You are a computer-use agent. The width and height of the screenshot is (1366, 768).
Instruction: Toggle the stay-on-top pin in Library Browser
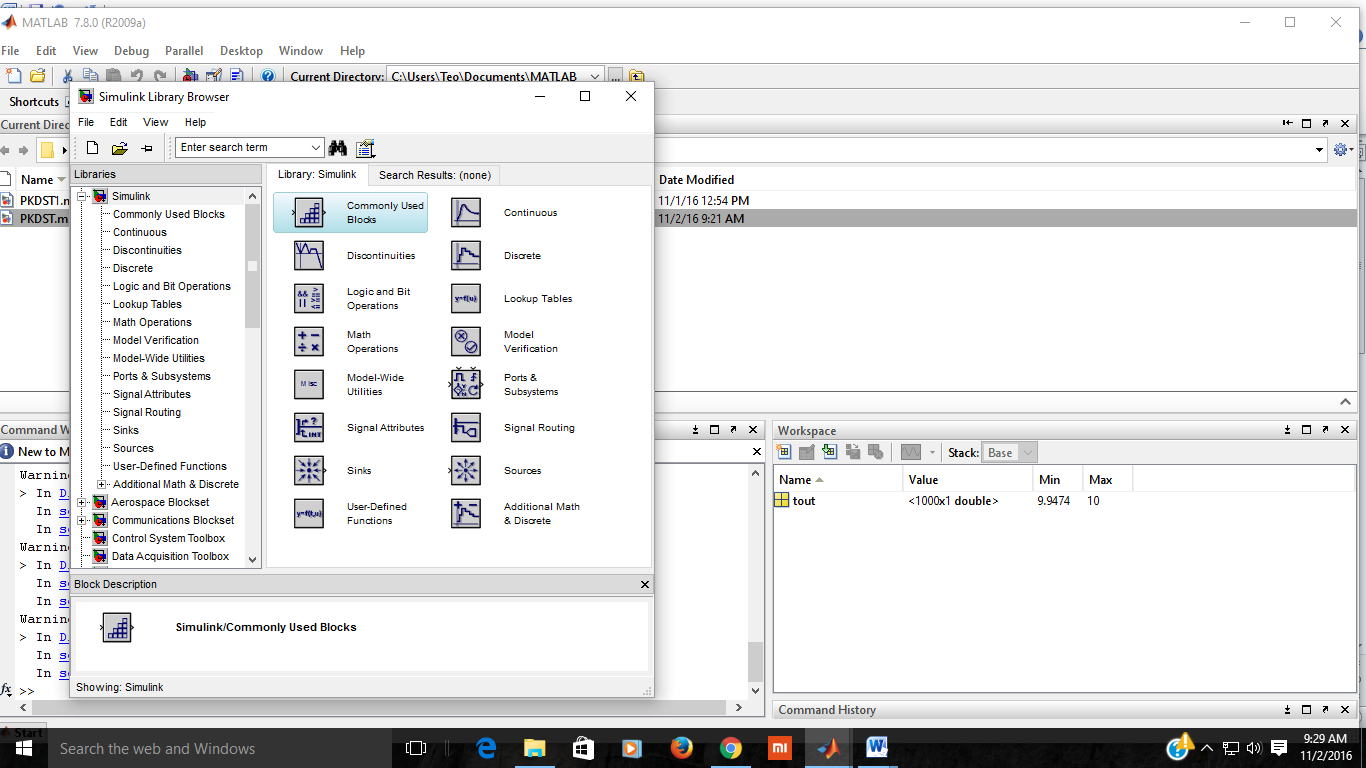coord(147,148)
